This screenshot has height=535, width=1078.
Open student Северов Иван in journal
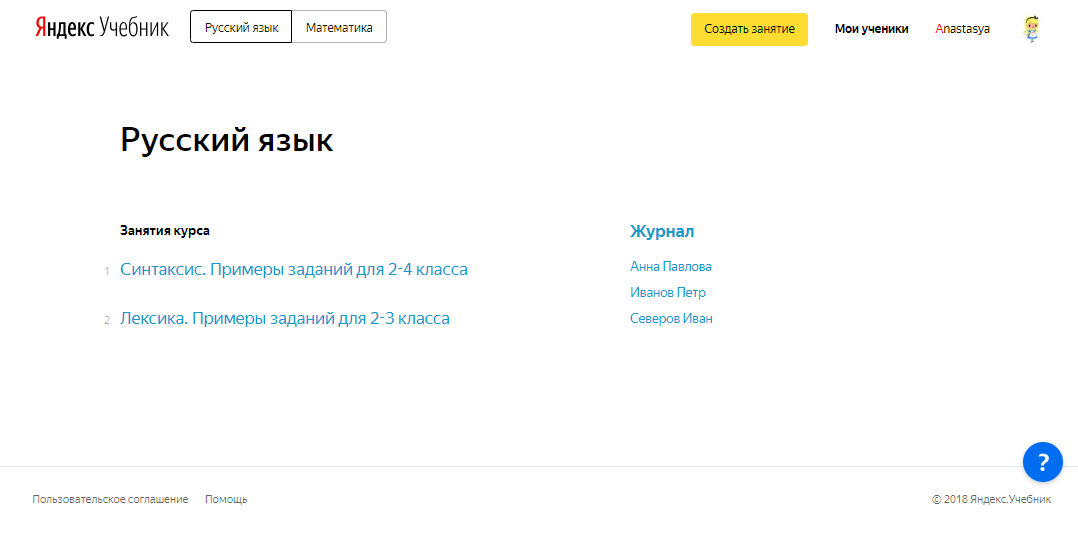[671, 318]
